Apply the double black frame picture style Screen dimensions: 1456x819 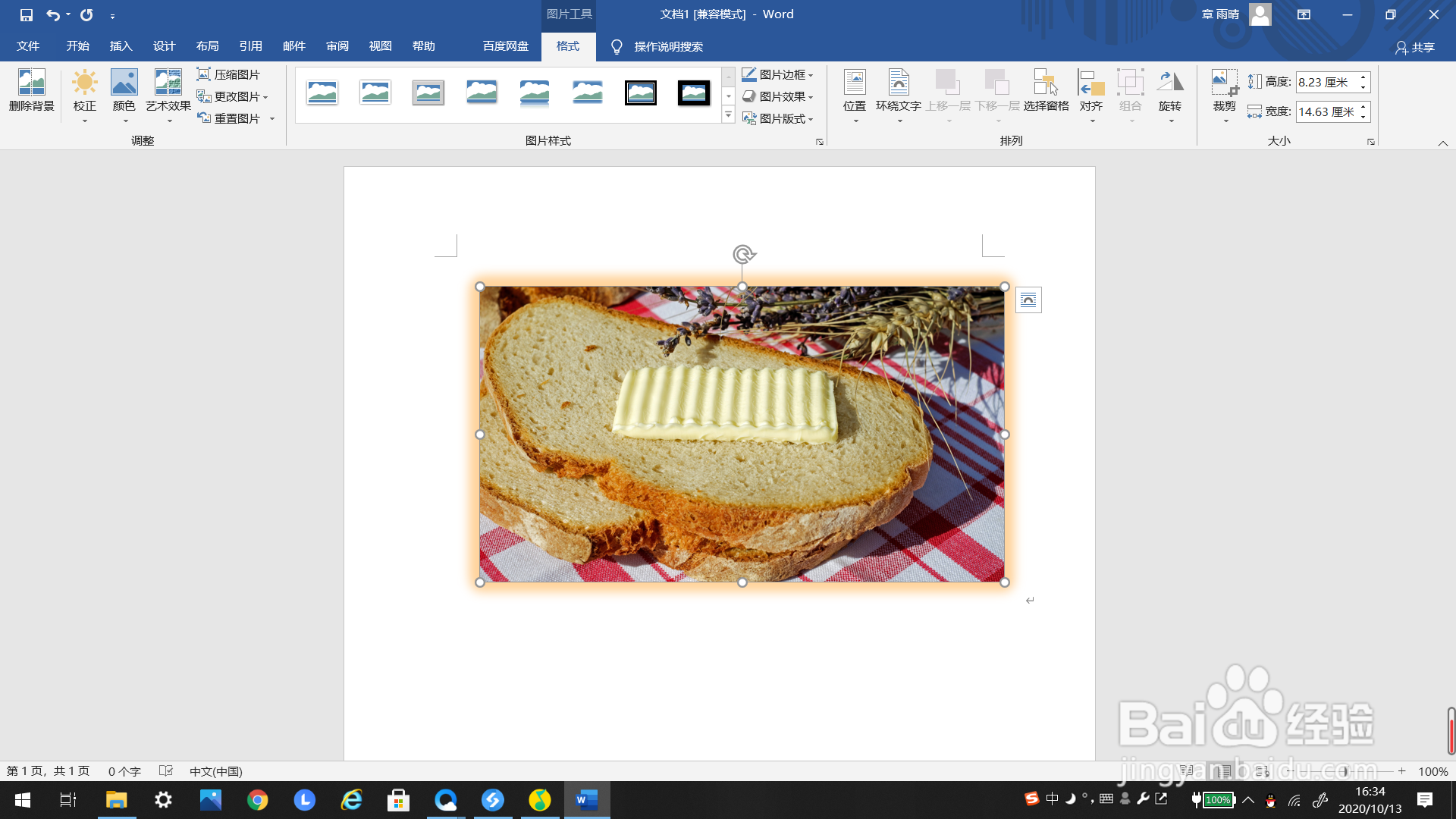pyautogui.click(x=641, y=93)
